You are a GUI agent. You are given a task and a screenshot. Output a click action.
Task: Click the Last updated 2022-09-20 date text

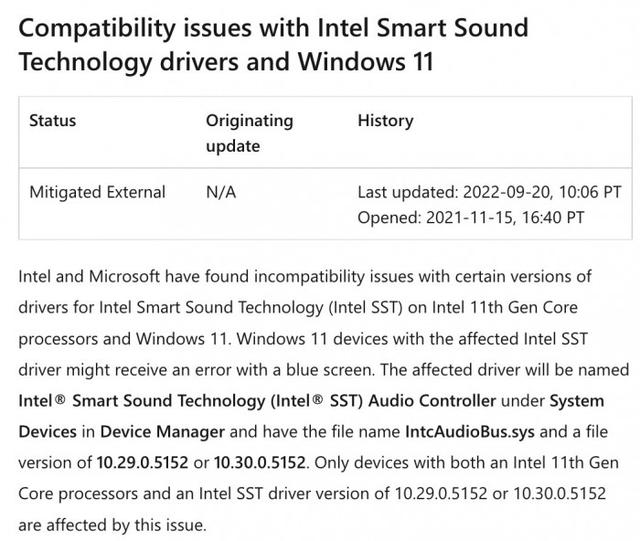pos(489,192)
